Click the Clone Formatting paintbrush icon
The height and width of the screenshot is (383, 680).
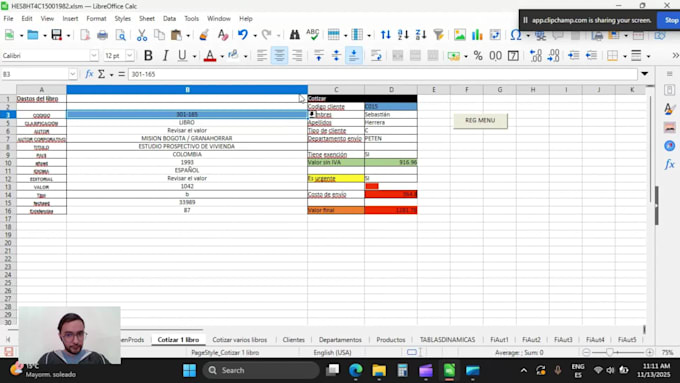pyautogui.click(x=204, y=35)
